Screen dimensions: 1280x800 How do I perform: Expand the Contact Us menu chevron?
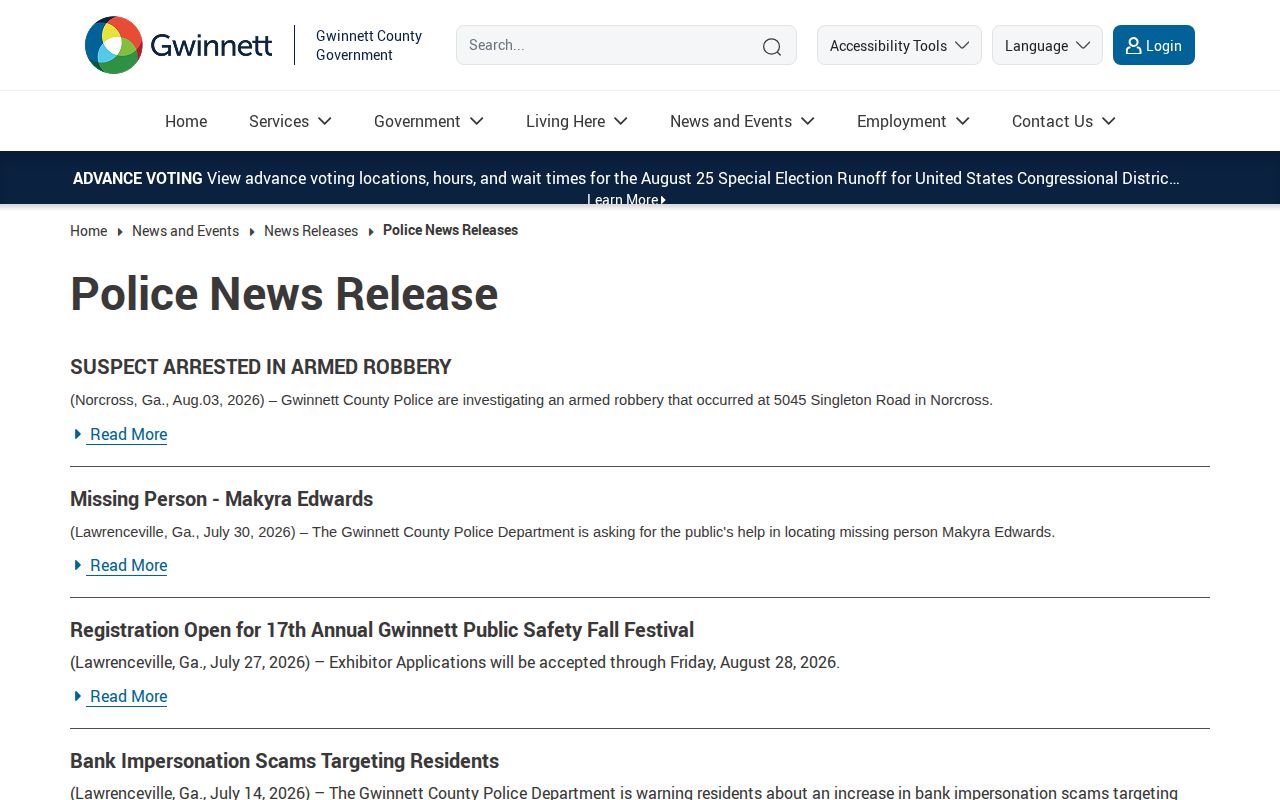[x=1109, y=121]
